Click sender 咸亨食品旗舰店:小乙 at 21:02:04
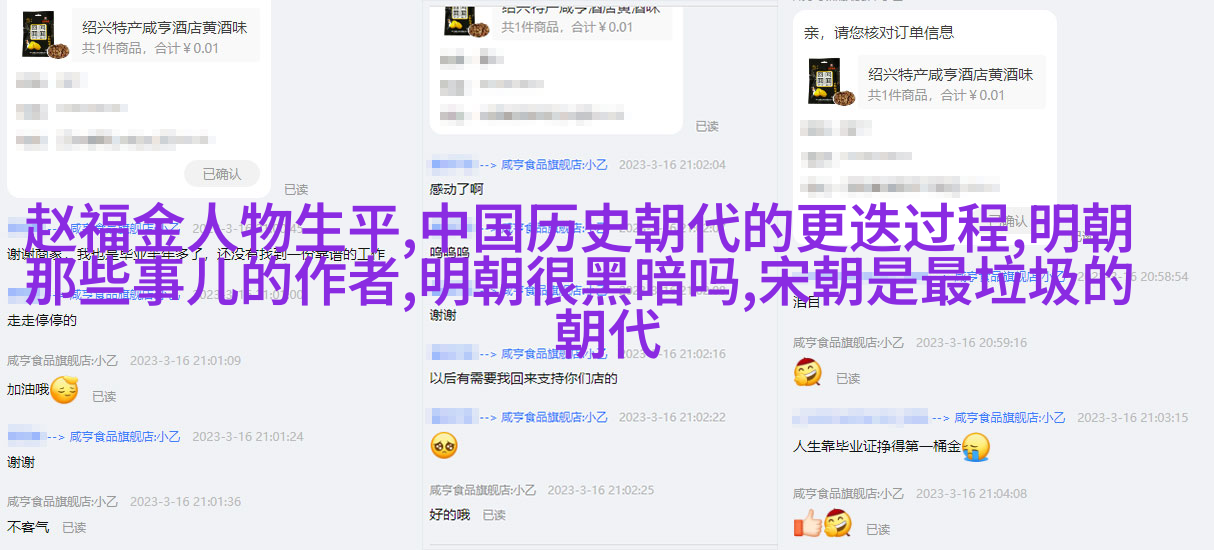 coord(555,164)
